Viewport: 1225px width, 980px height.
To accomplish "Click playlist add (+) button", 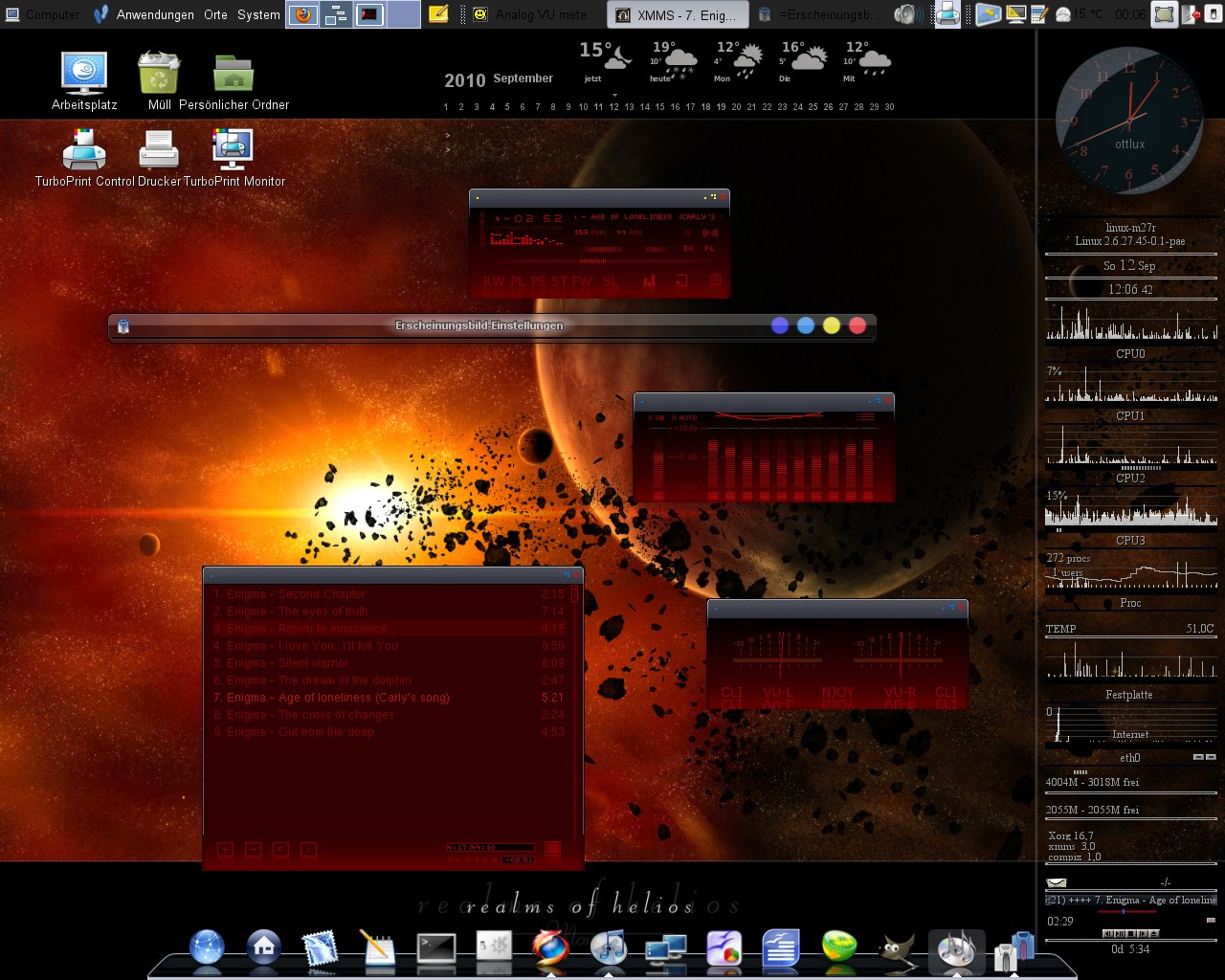I will [x=225, y=849].
